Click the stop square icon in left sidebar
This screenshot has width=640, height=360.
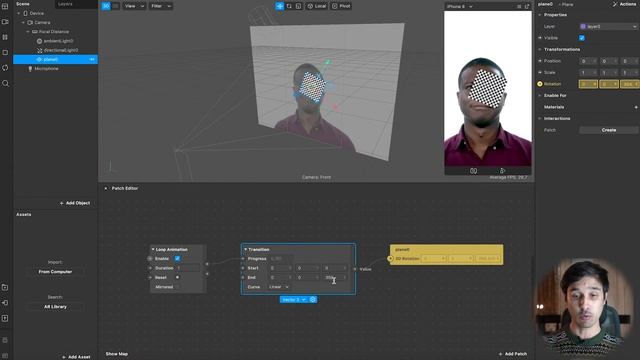click(5, 52)
